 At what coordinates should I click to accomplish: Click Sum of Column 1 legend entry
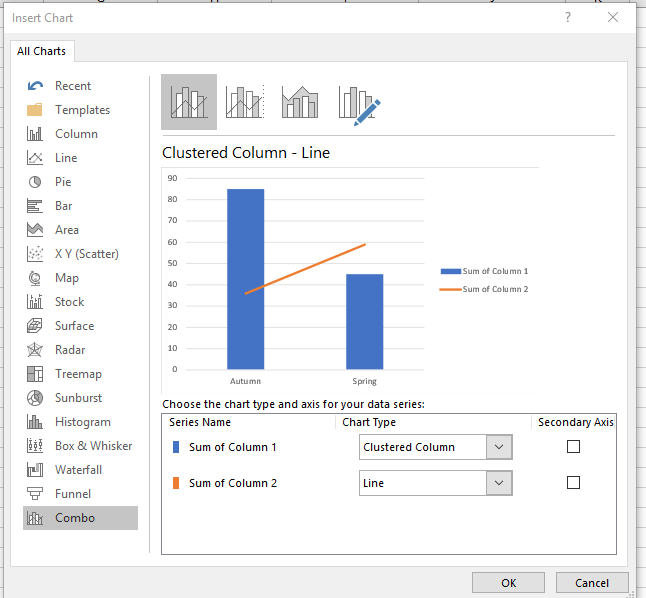click(x=484, y=271)
